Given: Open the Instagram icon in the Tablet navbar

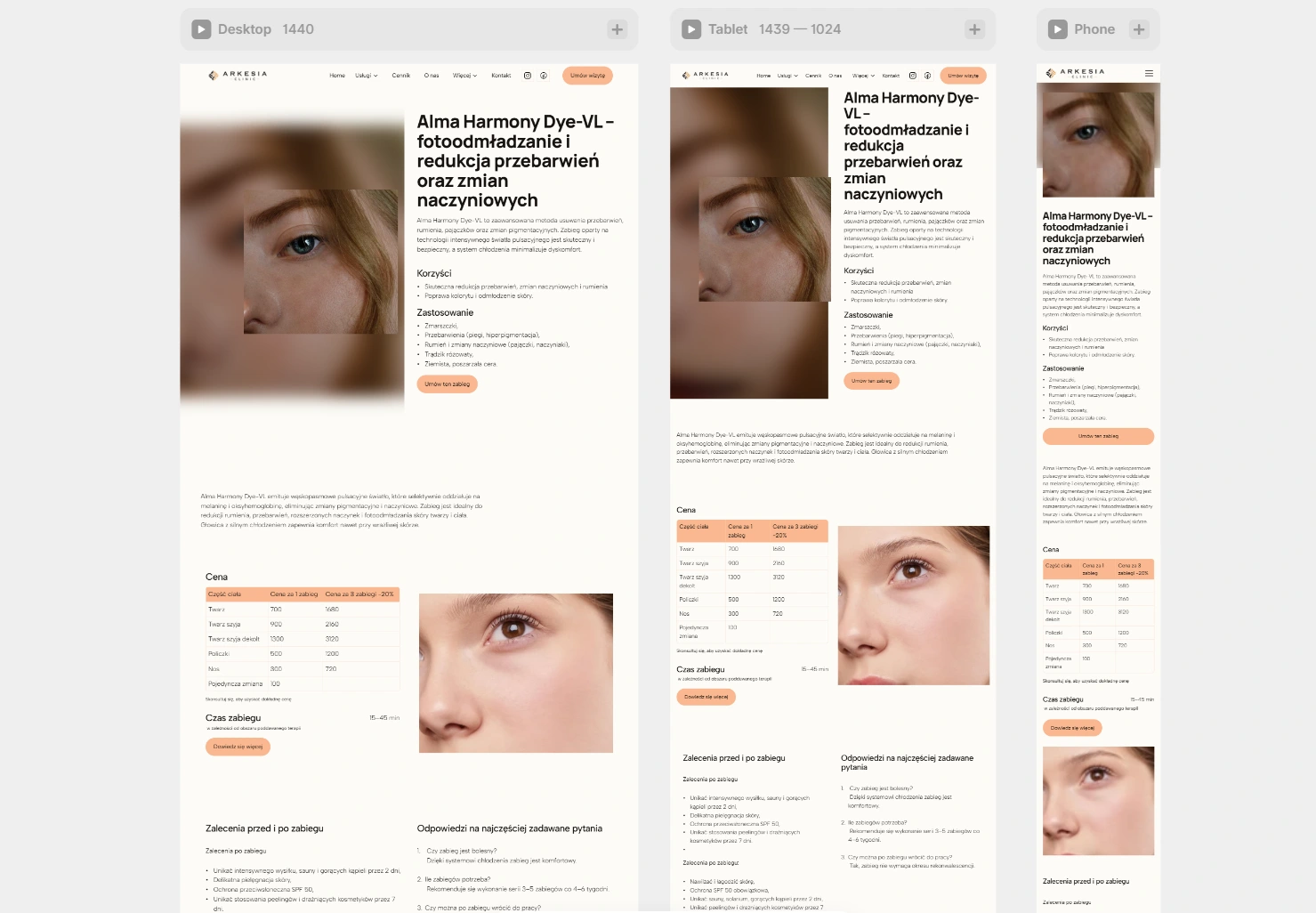Looking at the screenshot, I should [x=912, y=76].
